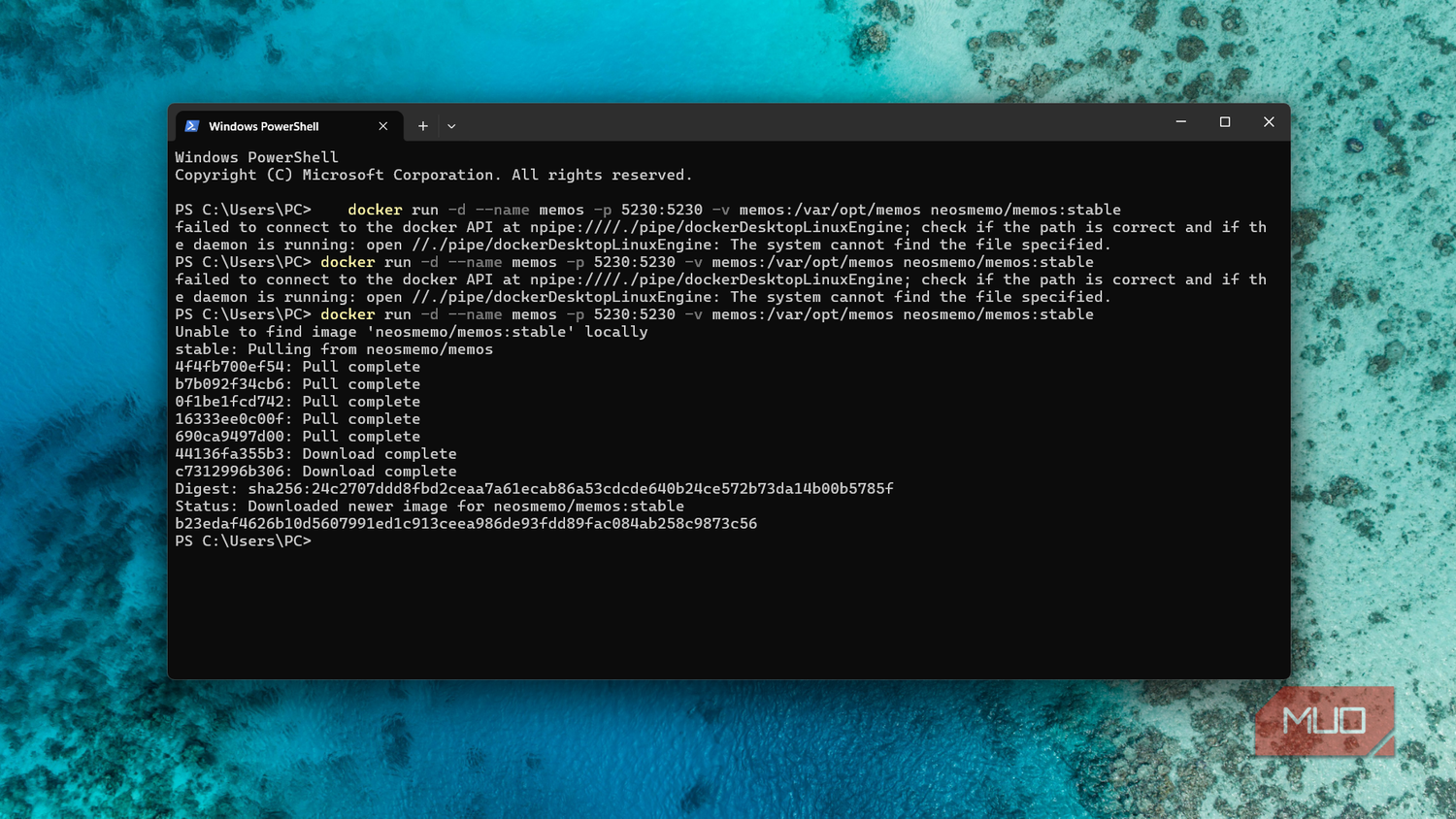Close the PowerShell terminal window
This screenshot has width=1456, height=819.
click(1269, 122)
